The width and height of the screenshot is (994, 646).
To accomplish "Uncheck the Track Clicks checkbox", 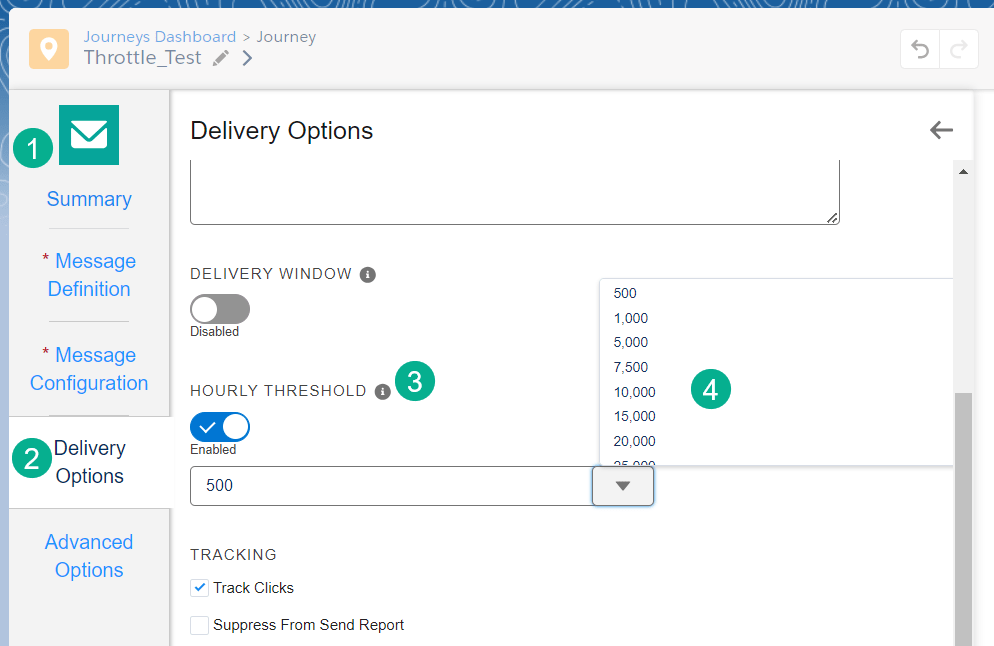I will [200, 588].
